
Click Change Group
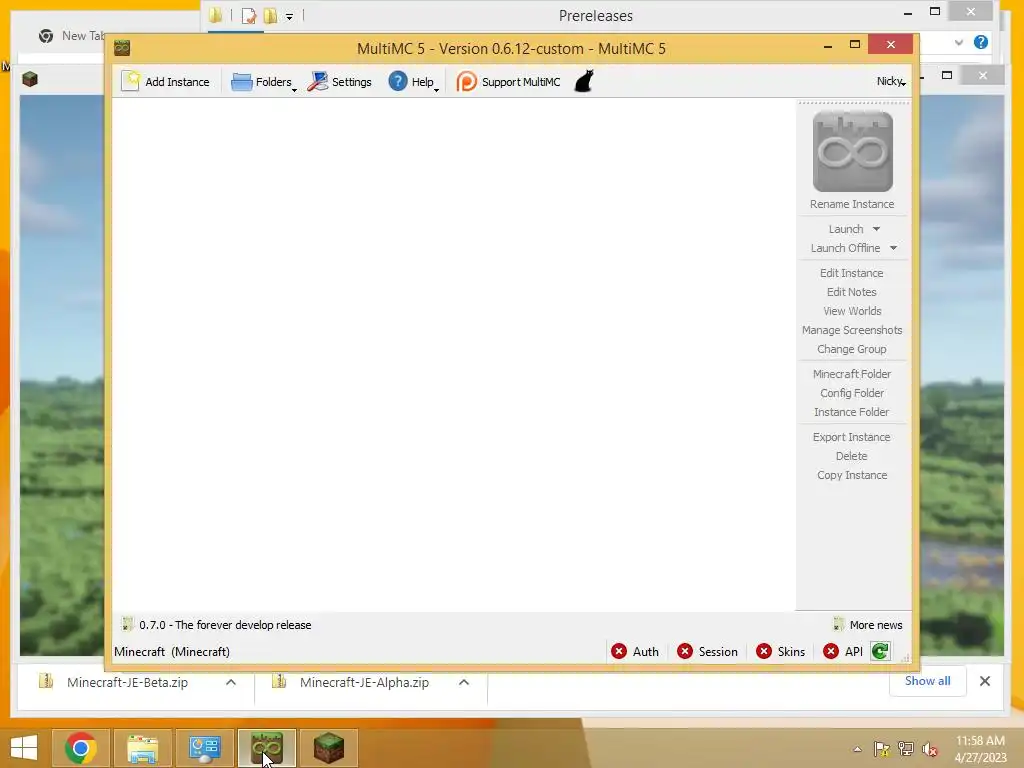852,349
